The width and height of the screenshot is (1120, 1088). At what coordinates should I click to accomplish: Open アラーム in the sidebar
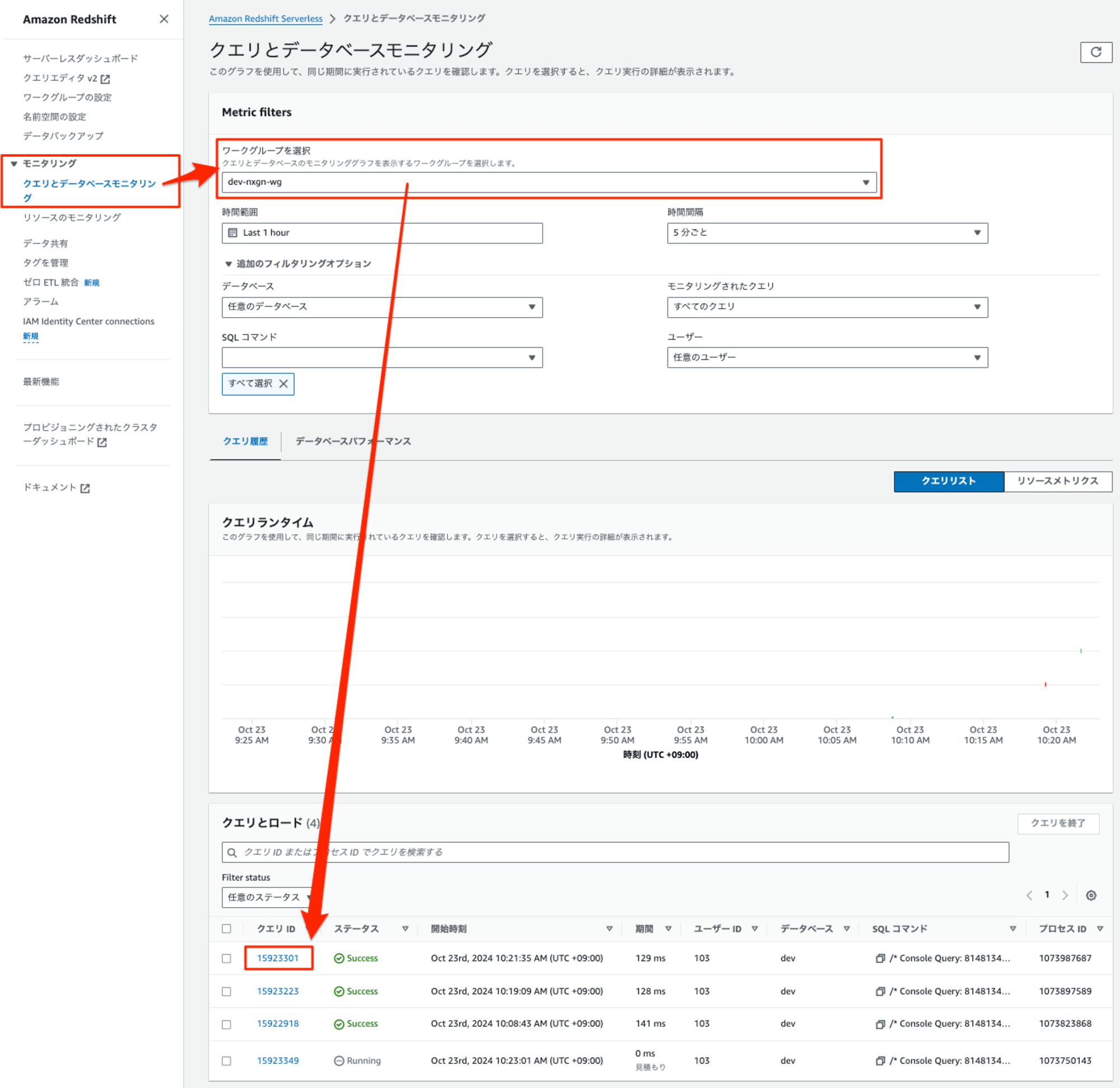[40, 301]
